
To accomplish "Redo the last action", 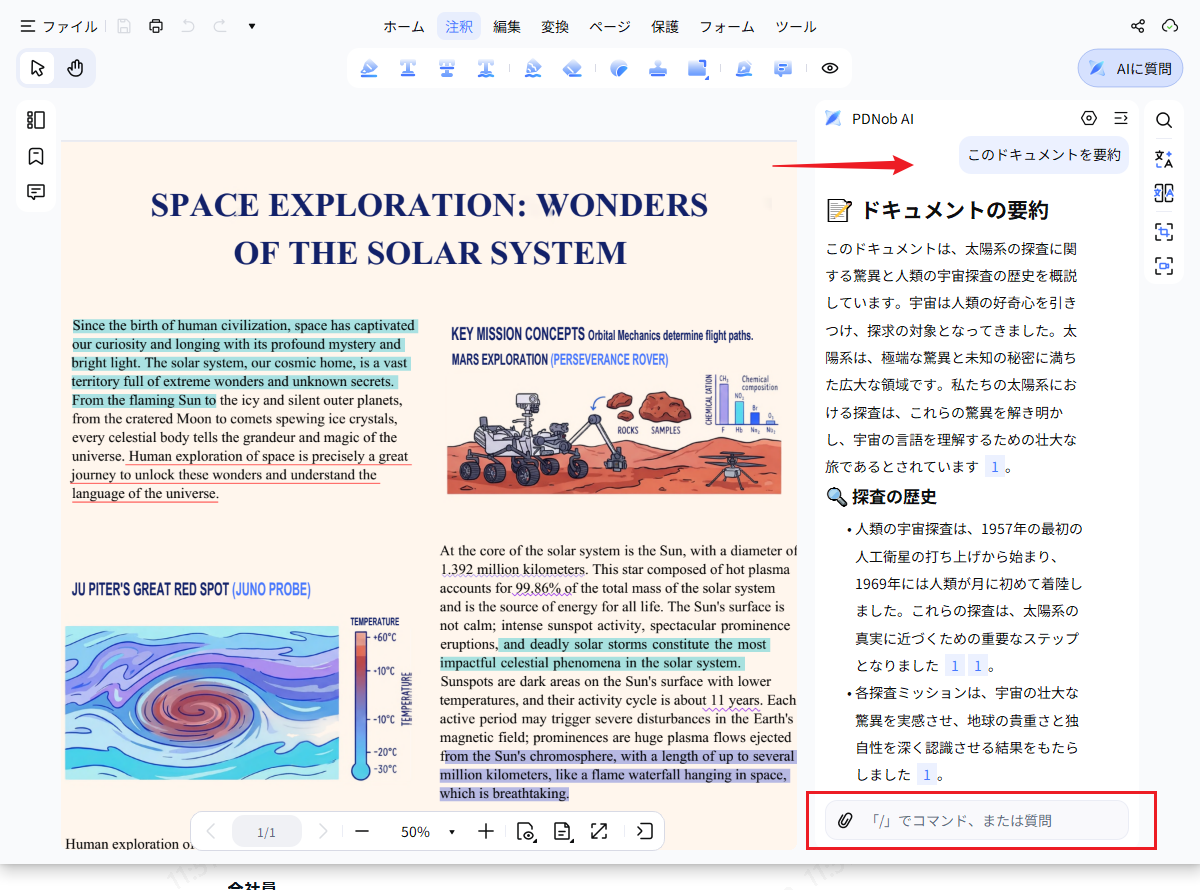I will point(220,26).
